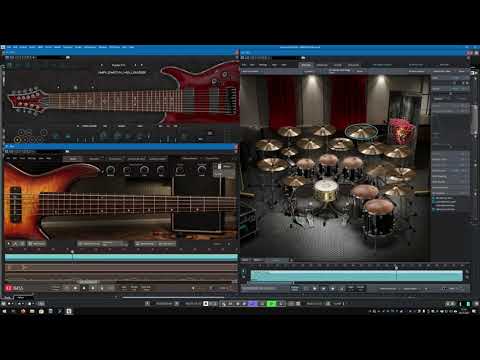Select the cyan MIDI clip in Superior Drummer

coord(356,276)
